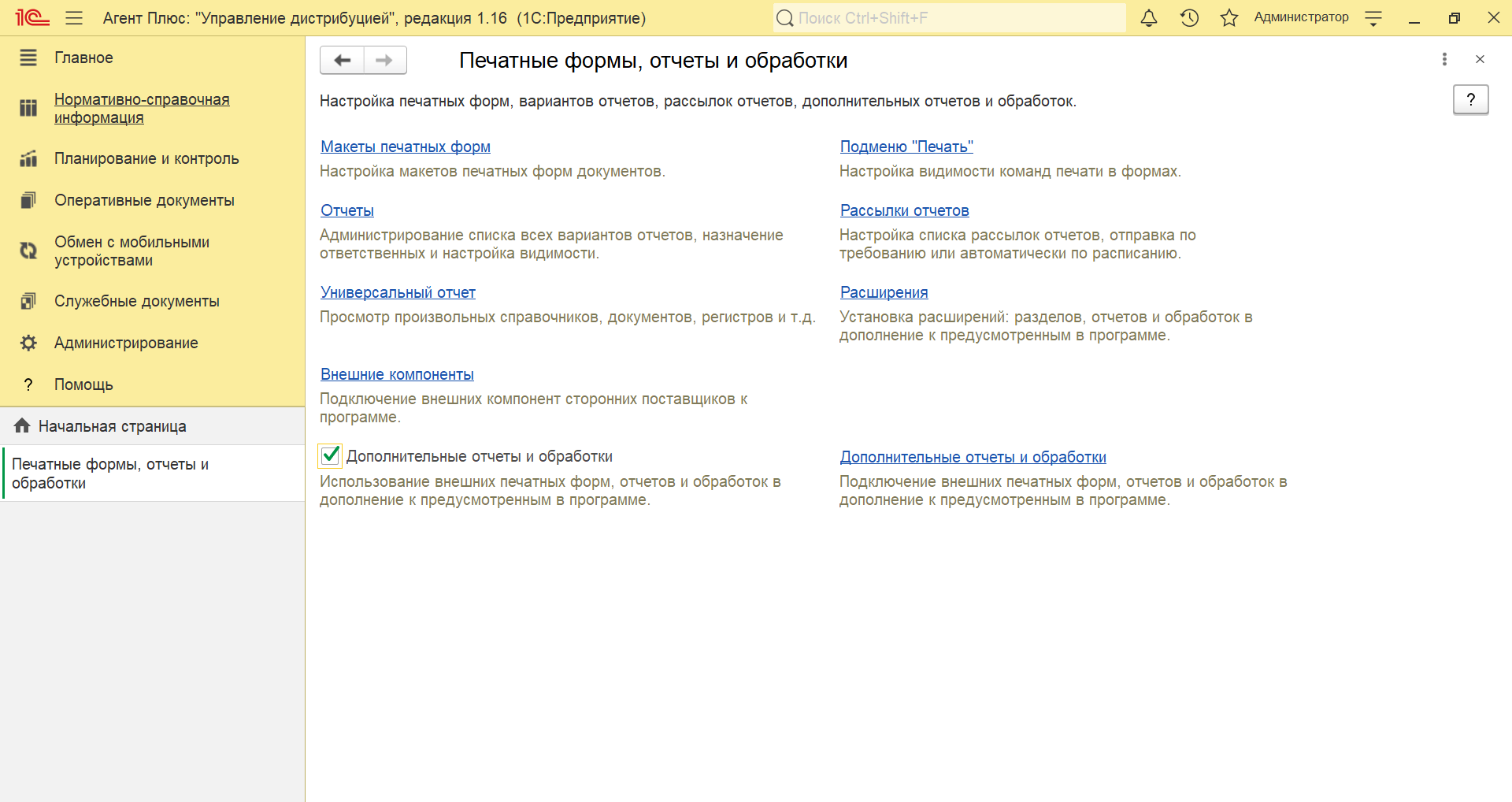Viewport: 1512px width, 802px height.
Task: Open Рассылки отчетов link
Action: pos(904,210)
